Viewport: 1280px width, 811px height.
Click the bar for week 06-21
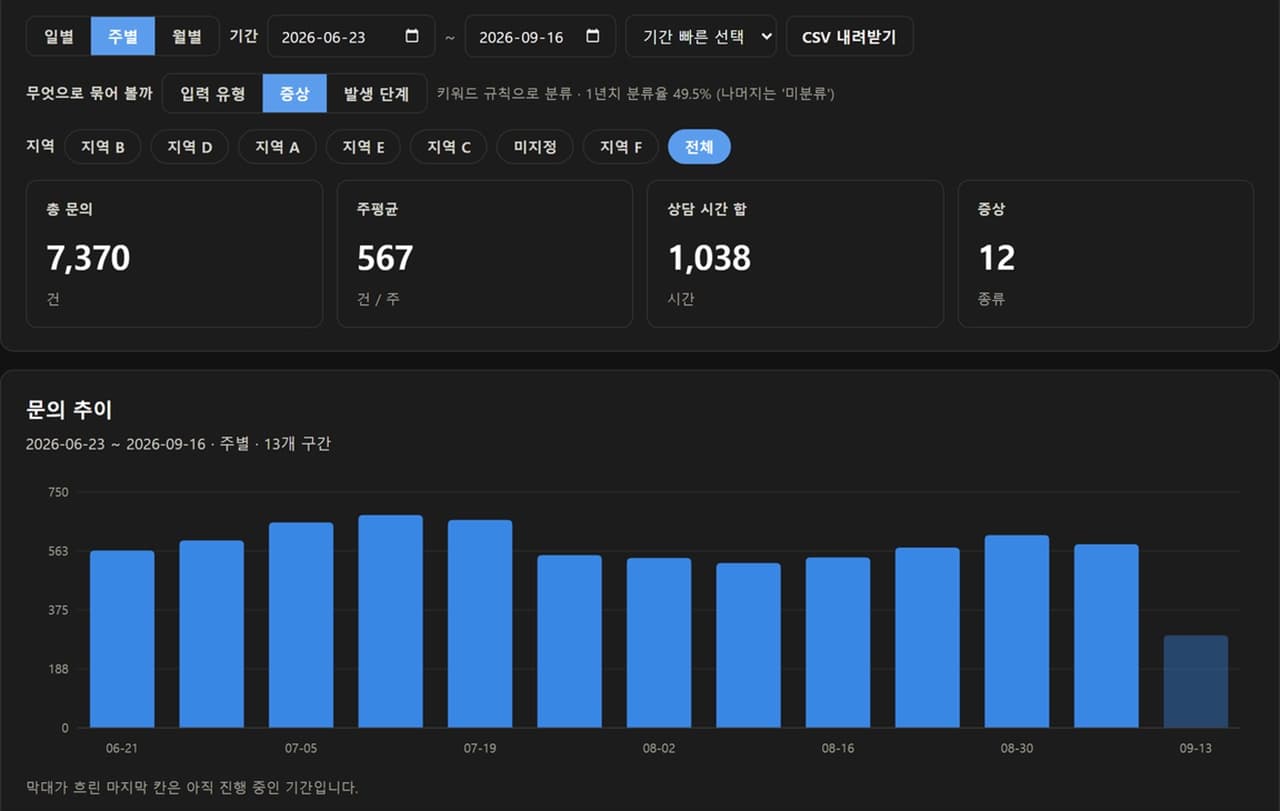pyautogui.click(x=122, y=639)
